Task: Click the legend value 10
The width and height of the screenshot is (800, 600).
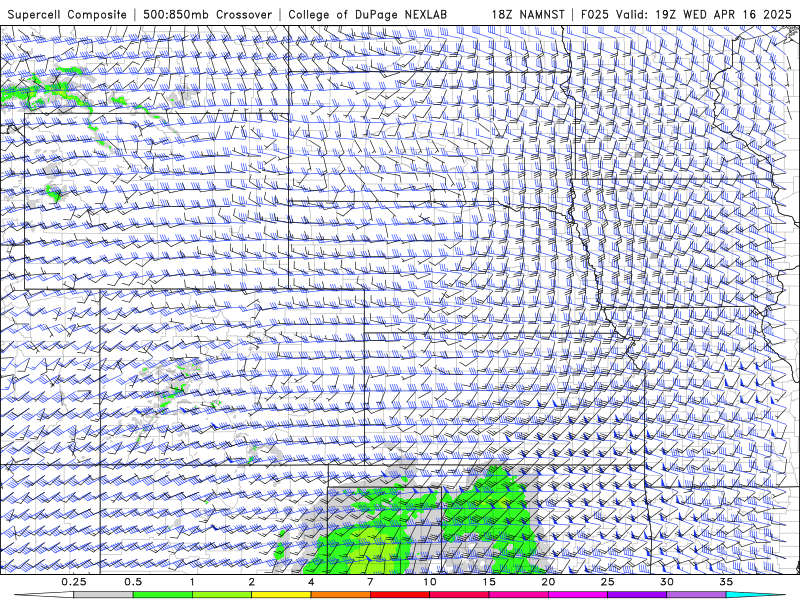Action: tap(430, 582)
